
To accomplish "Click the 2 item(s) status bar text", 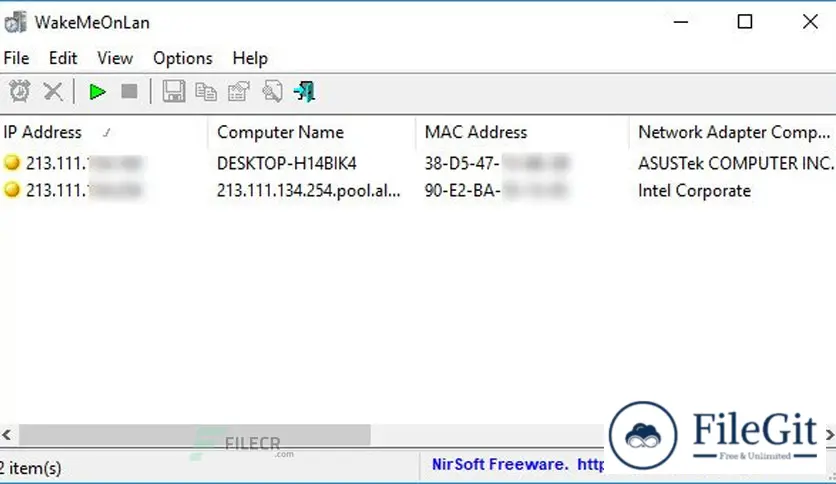I will point(30,468).
